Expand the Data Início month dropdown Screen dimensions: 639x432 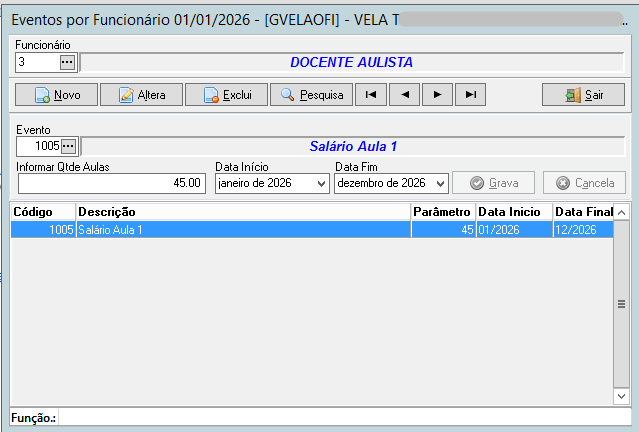click(x=321, y=183)
